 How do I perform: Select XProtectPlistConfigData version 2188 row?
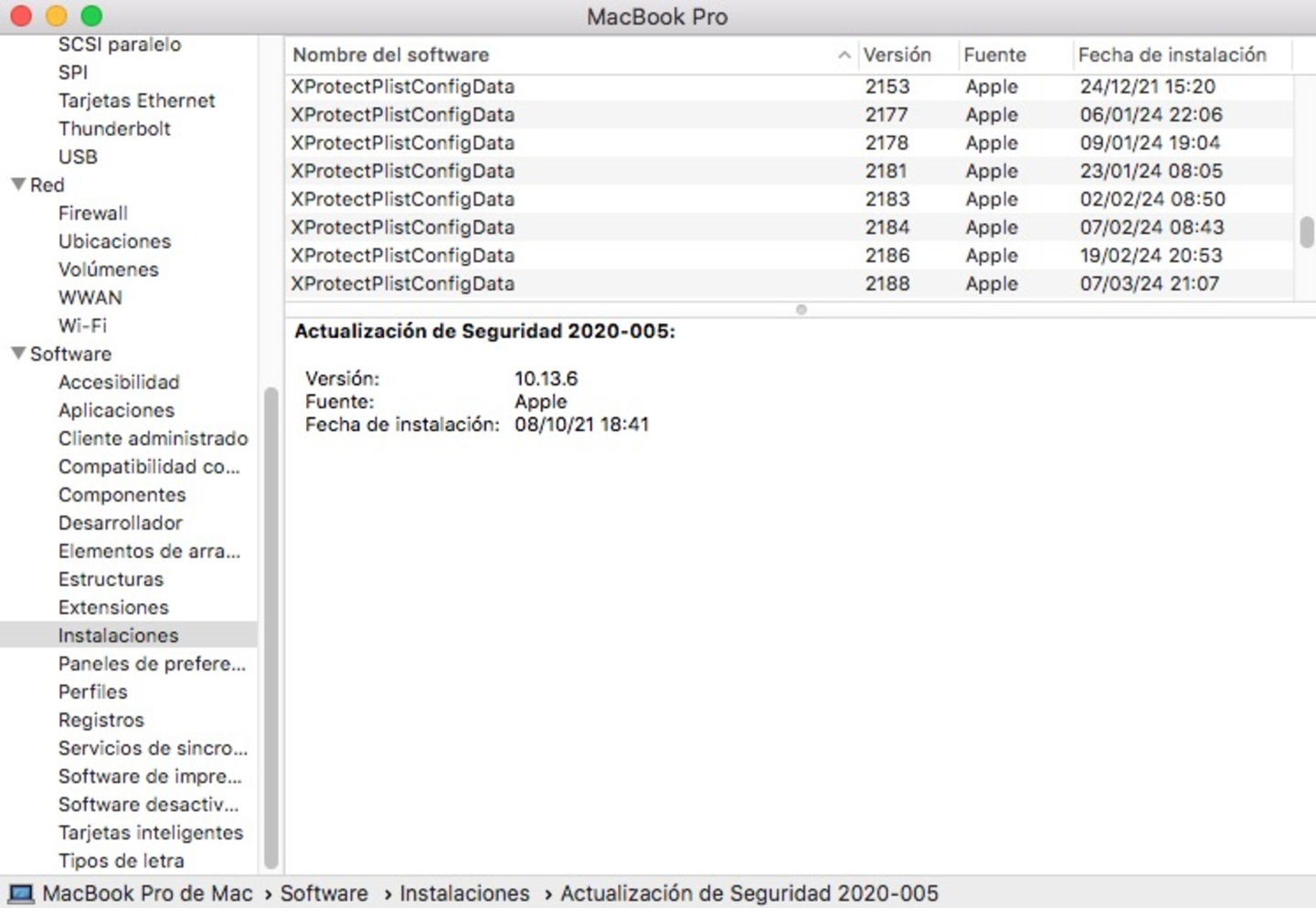790,284
